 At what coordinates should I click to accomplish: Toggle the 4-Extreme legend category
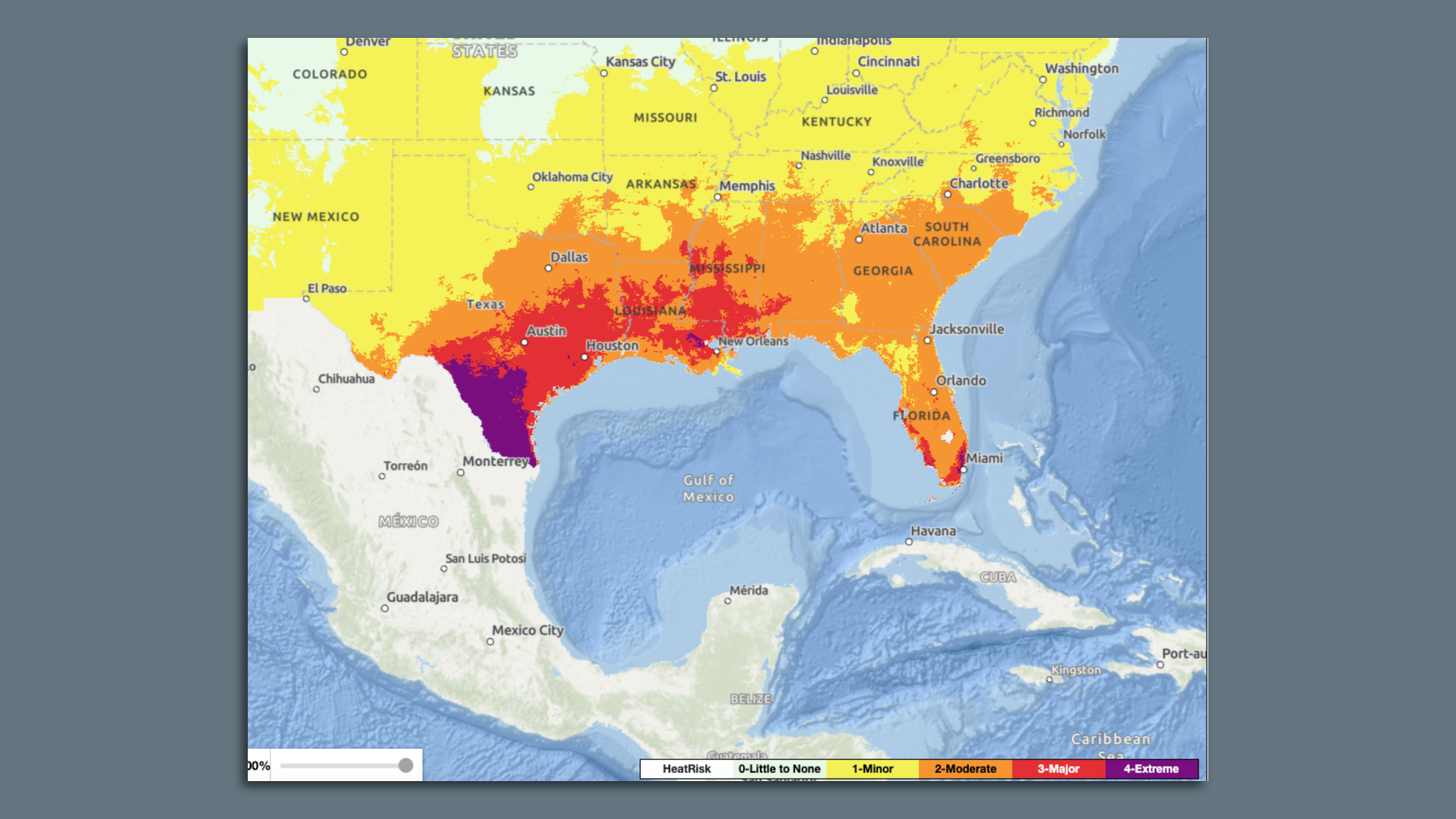1150,768
